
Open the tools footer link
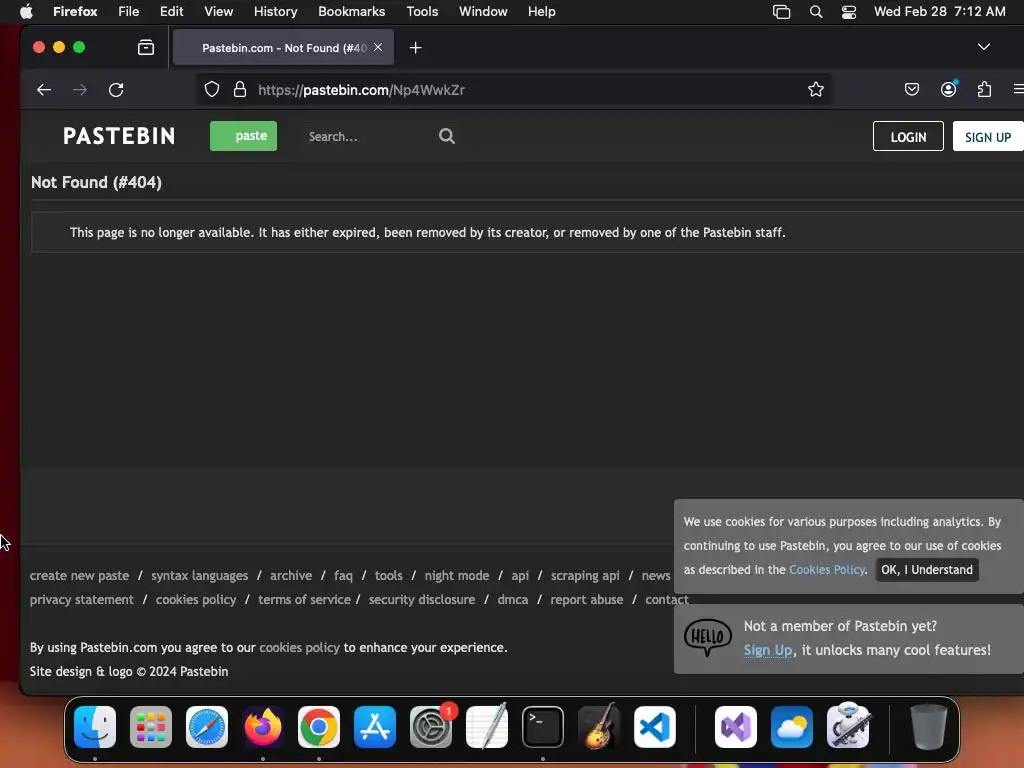pyautogui.click(x=389, y=575)
